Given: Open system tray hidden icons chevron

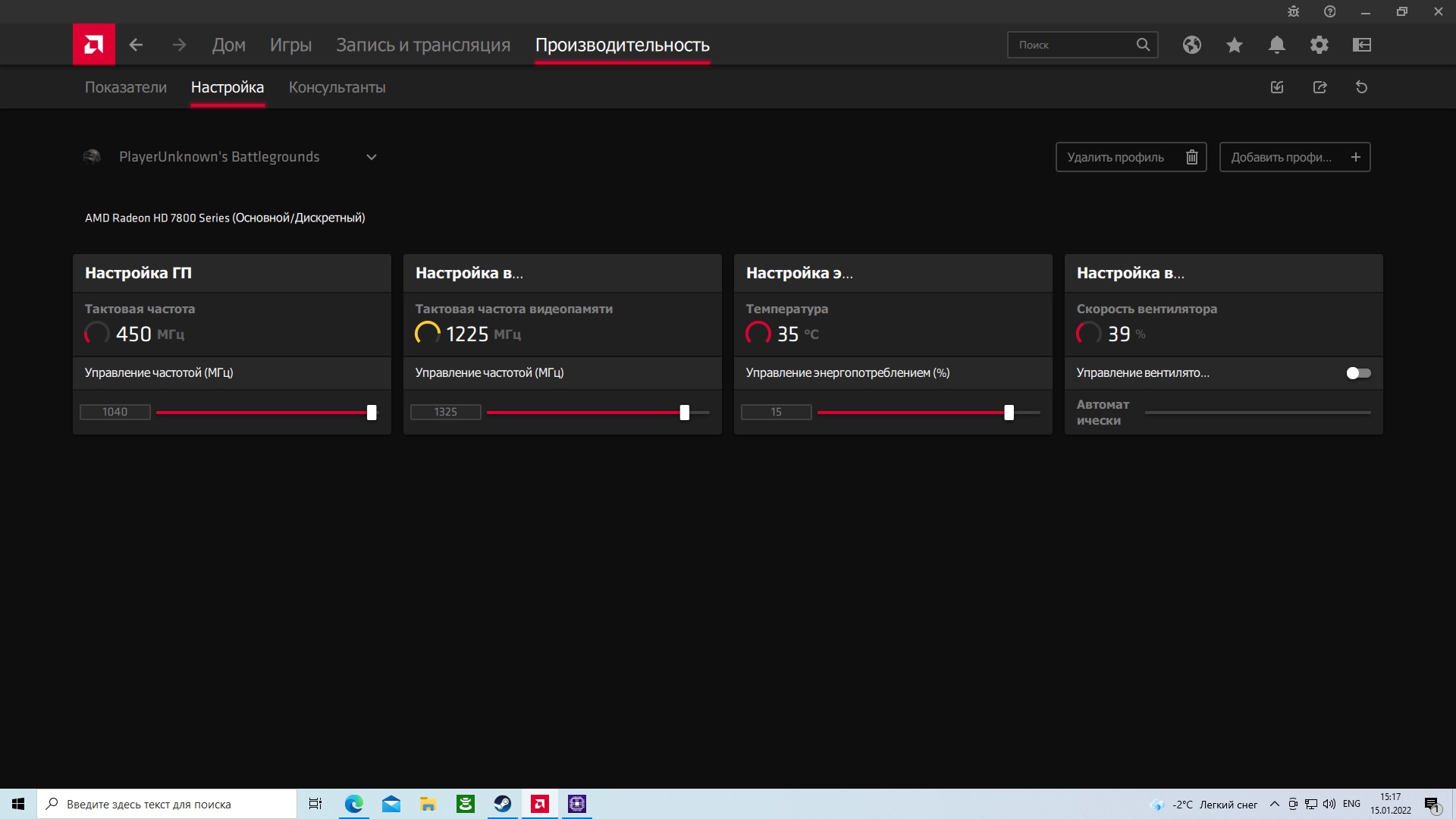Looking at the screenshot, I should [x=1274, y=804].
